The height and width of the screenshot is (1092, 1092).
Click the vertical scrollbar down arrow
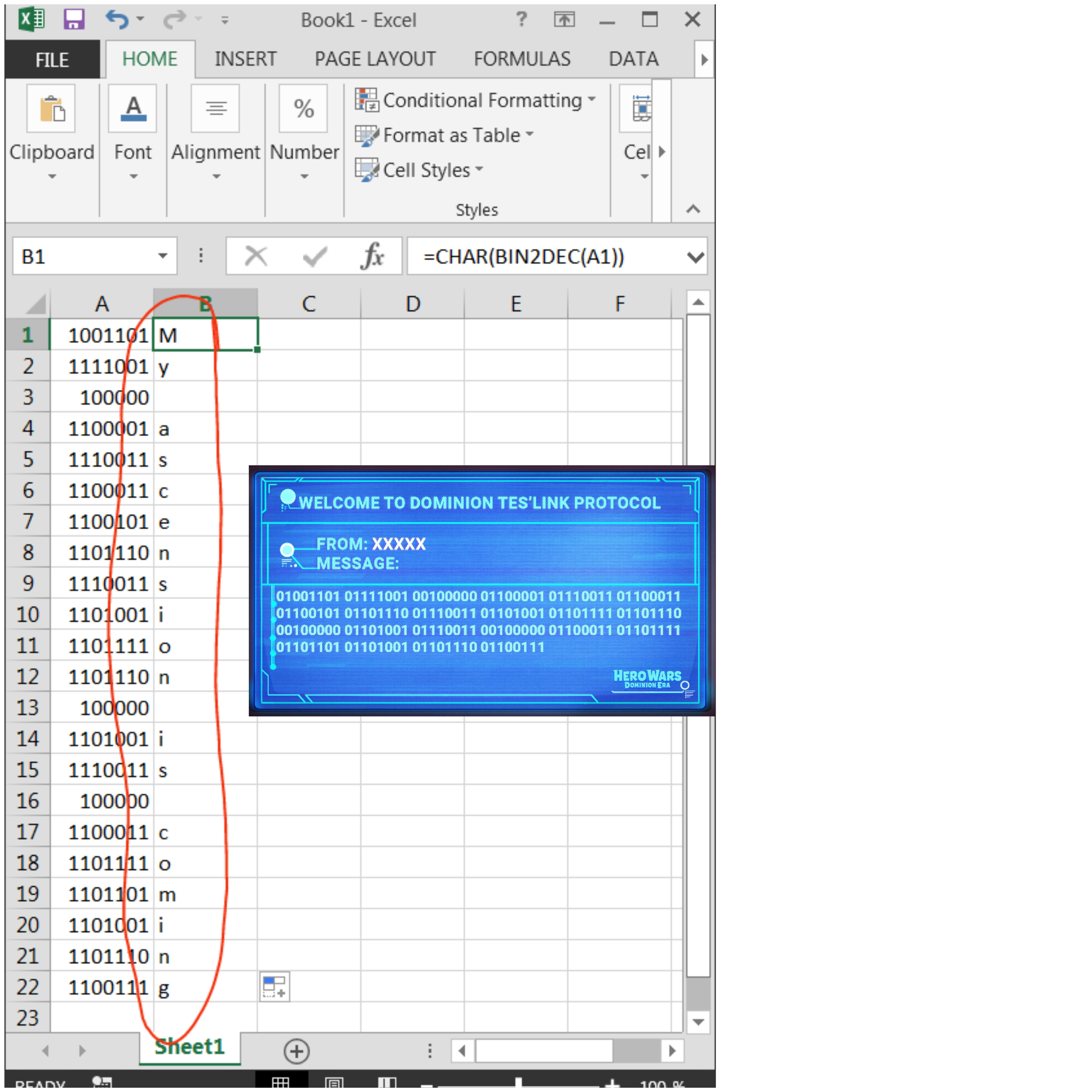tap(698, 1022)
